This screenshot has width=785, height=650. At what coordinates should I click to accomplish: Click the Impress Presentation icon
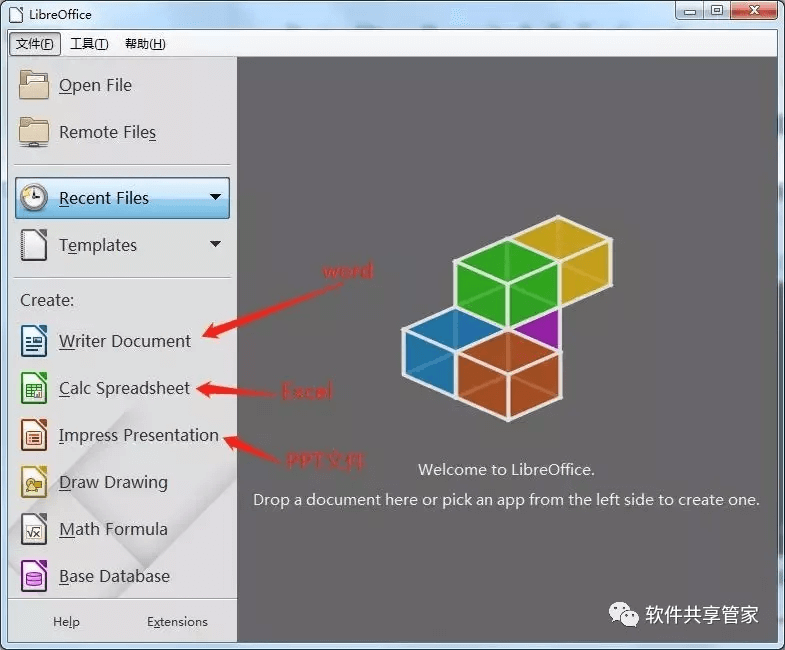point(34,435)
